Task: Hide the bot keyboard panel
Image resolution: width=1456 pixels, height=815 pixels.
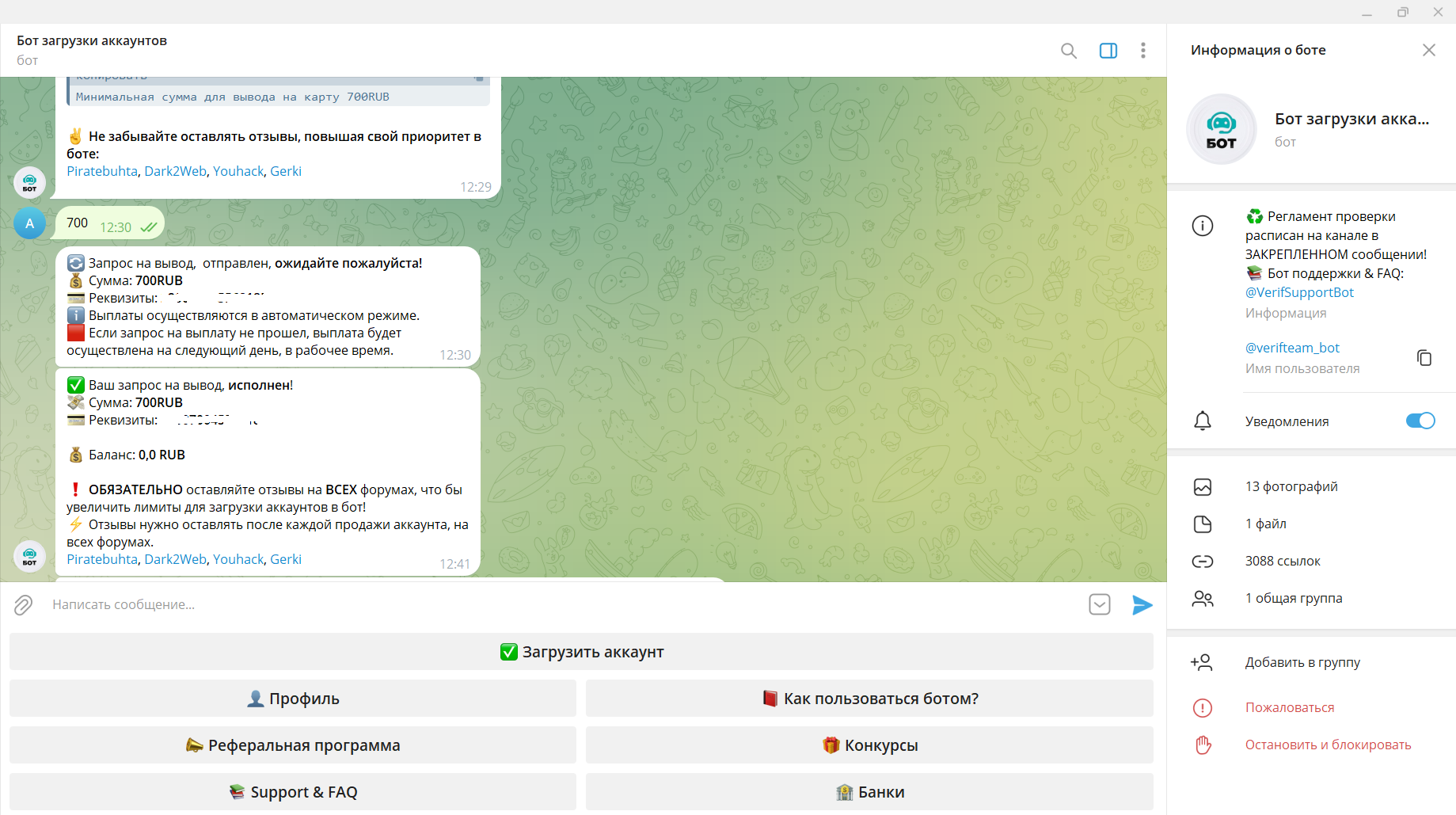Action: tap(1099, 604)
